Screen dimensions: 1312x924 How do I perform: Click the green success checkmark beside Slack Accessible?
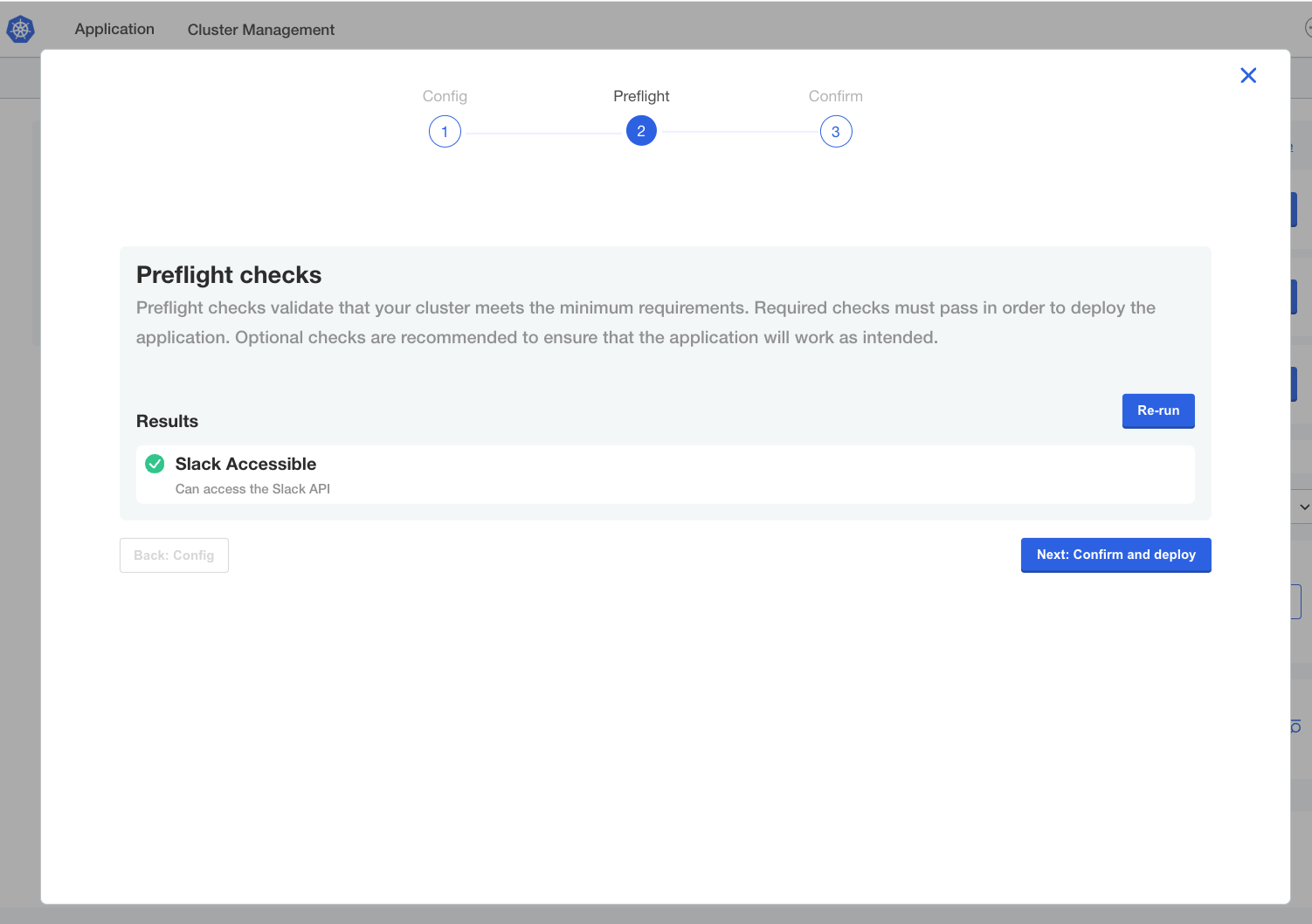click(x=155, y=464)
